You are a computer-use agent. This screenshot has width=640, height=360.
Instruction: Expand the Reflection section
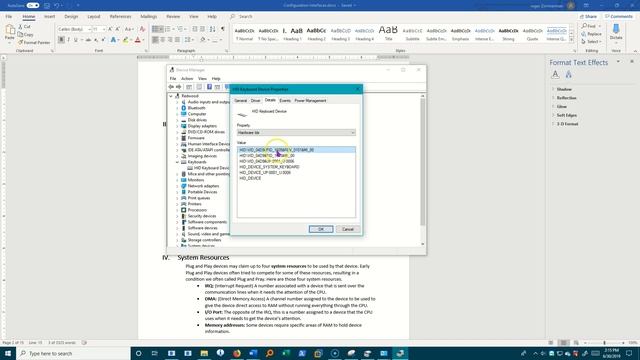[x=566, y=98]
